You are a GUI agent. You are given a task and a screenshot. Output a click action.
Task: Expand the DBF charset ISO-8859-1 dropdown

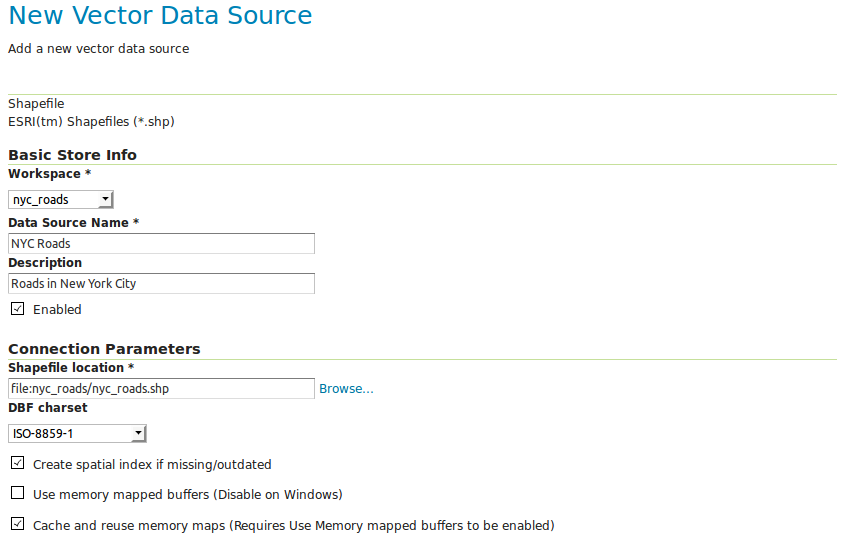tap(78, 433)
